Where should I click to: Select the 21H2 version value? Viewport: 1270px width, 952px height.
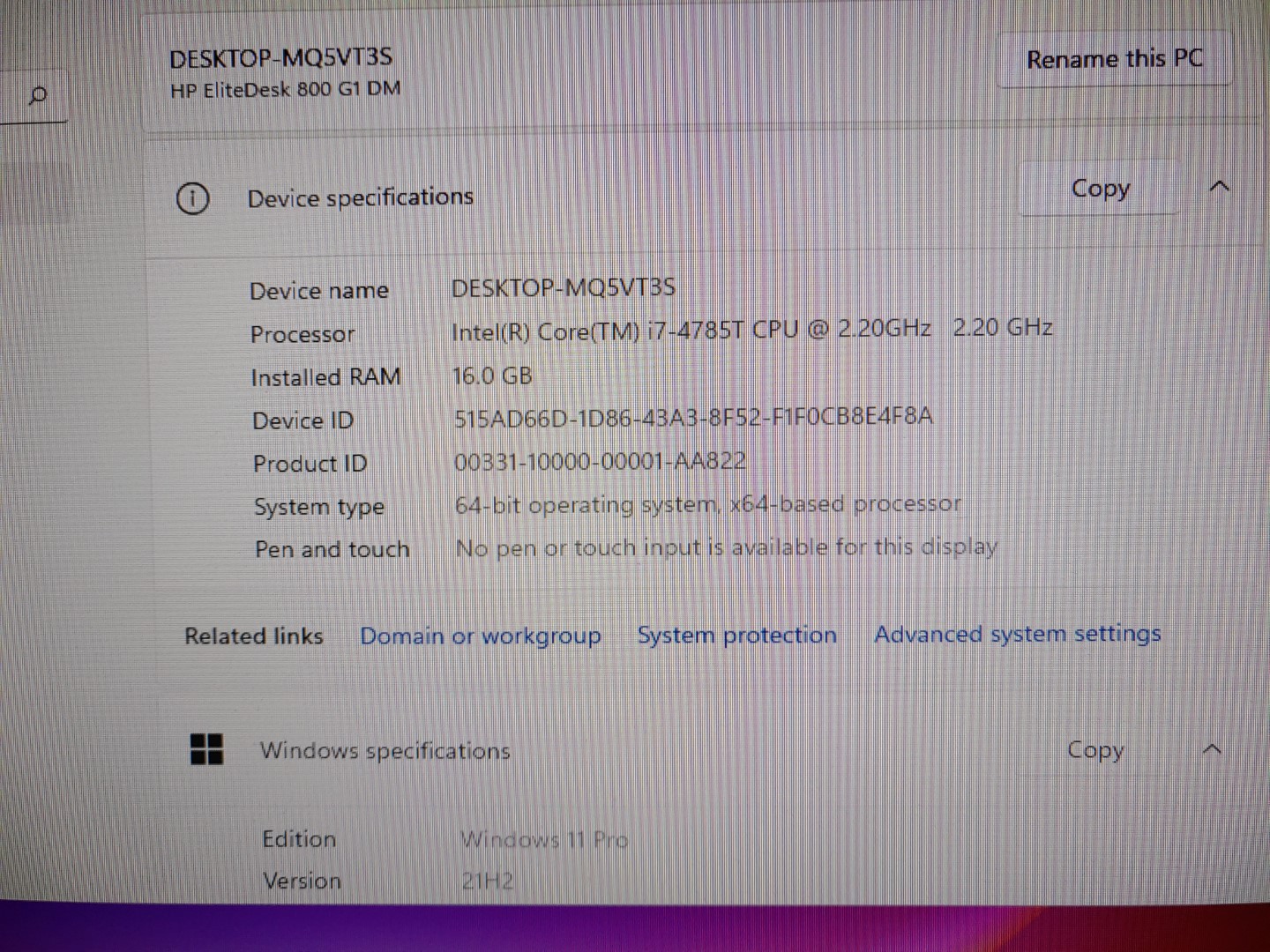pyautogui.click(x=487, y=881)
